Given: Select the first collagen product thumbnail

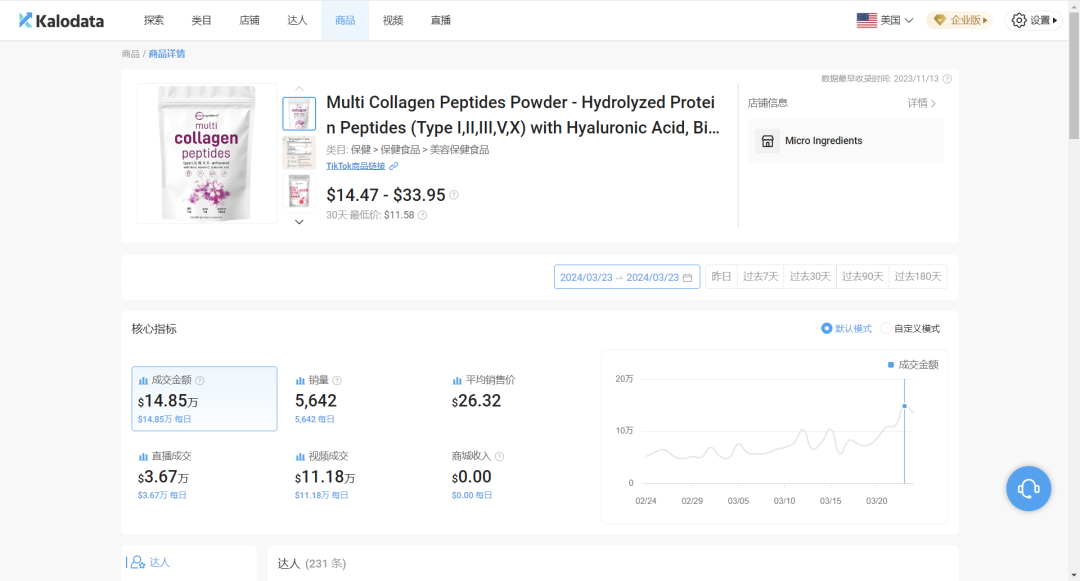Looking at the screenshot, I should click(299, 113).
